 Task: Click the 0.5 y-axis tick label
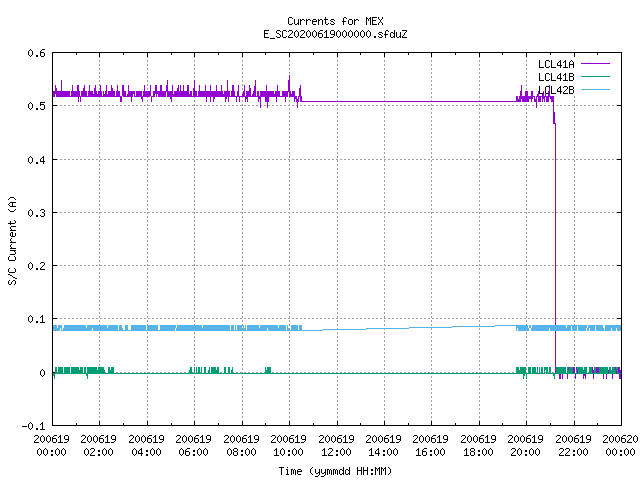[x=37, y=106]
